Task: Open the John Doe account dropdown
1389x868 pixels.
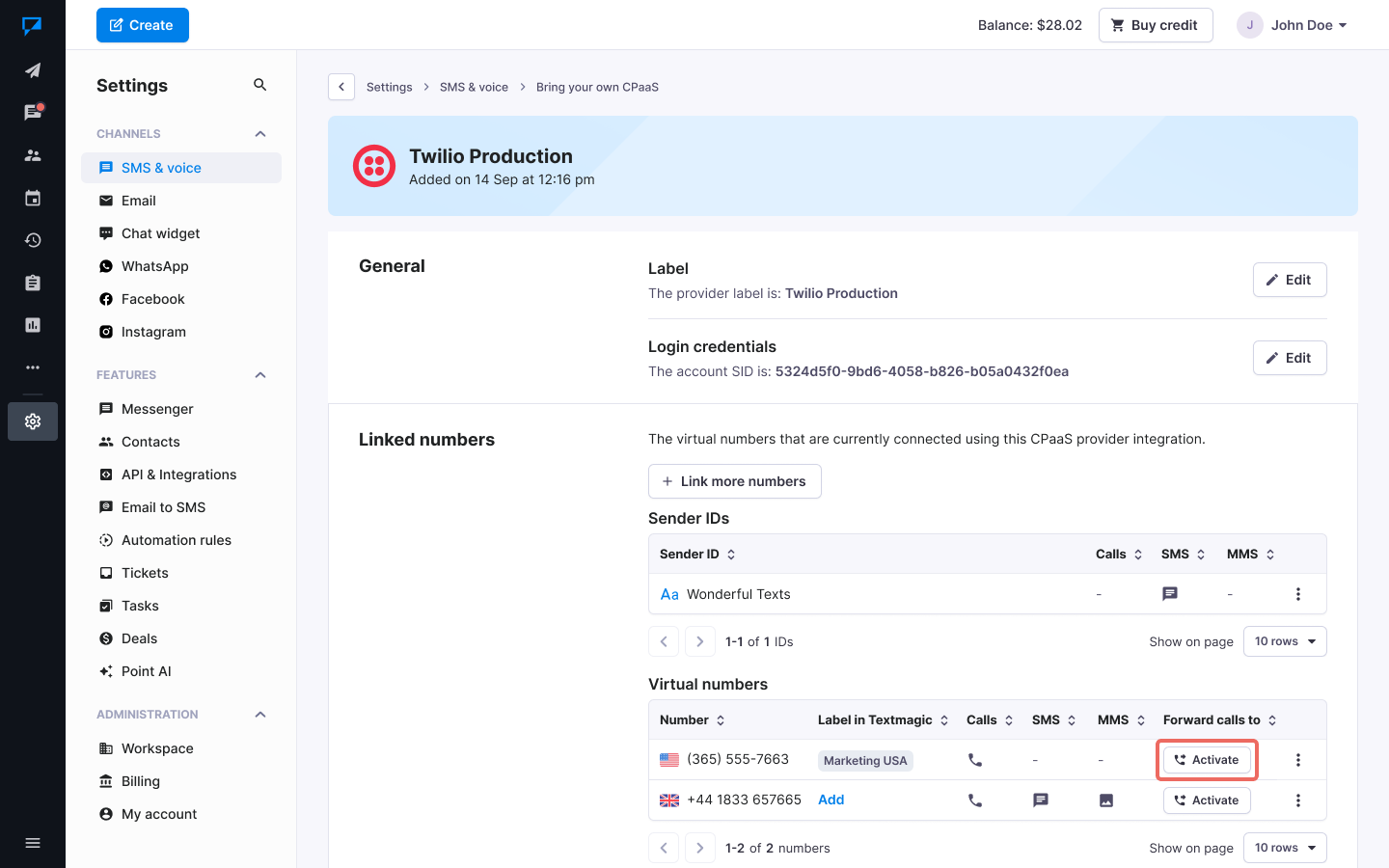Action: click(1293, 25)
